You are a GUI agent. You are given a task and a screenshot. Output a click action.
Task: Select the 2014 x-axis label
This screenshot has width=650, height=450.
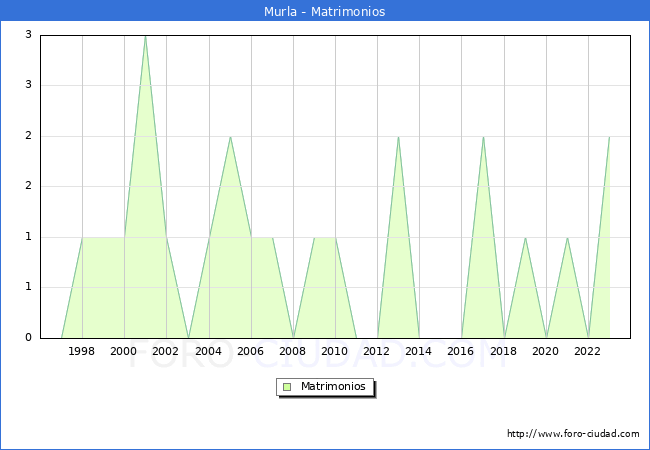(x=419, y=351)
